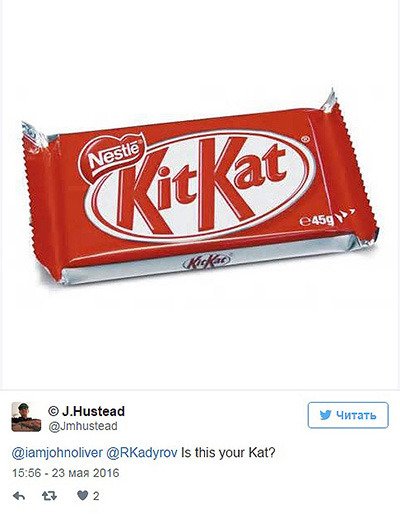Click the tweet text "Is this your Kat?"
The width and height of the screenshot is (400, 514).
pyautogui.click(x=228, y=453)
